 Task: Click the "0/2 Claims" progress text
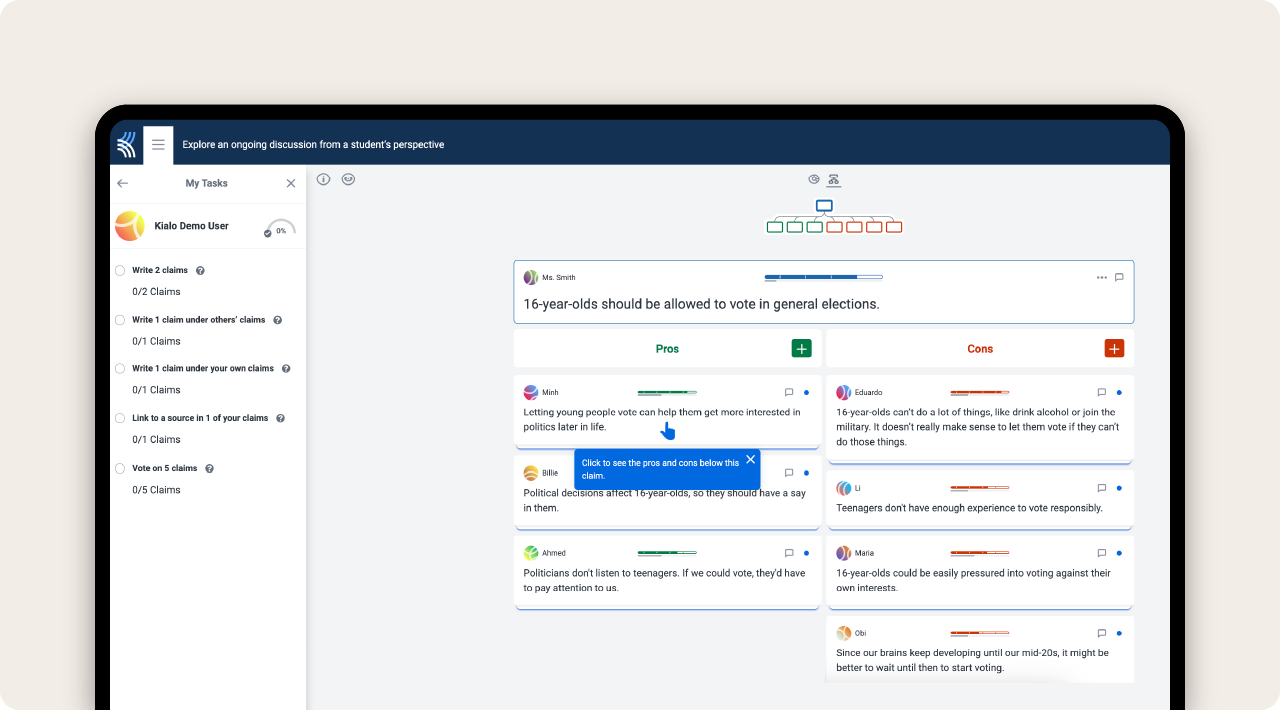(156, 292)
